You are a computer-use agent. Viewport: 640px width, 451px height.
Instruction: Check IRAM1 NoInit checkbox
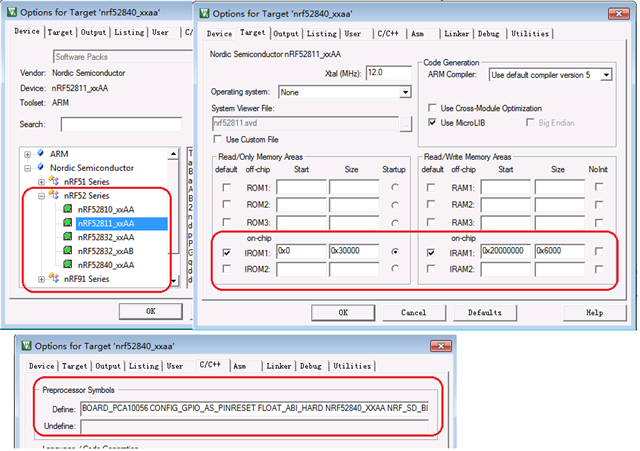(599, 251)
